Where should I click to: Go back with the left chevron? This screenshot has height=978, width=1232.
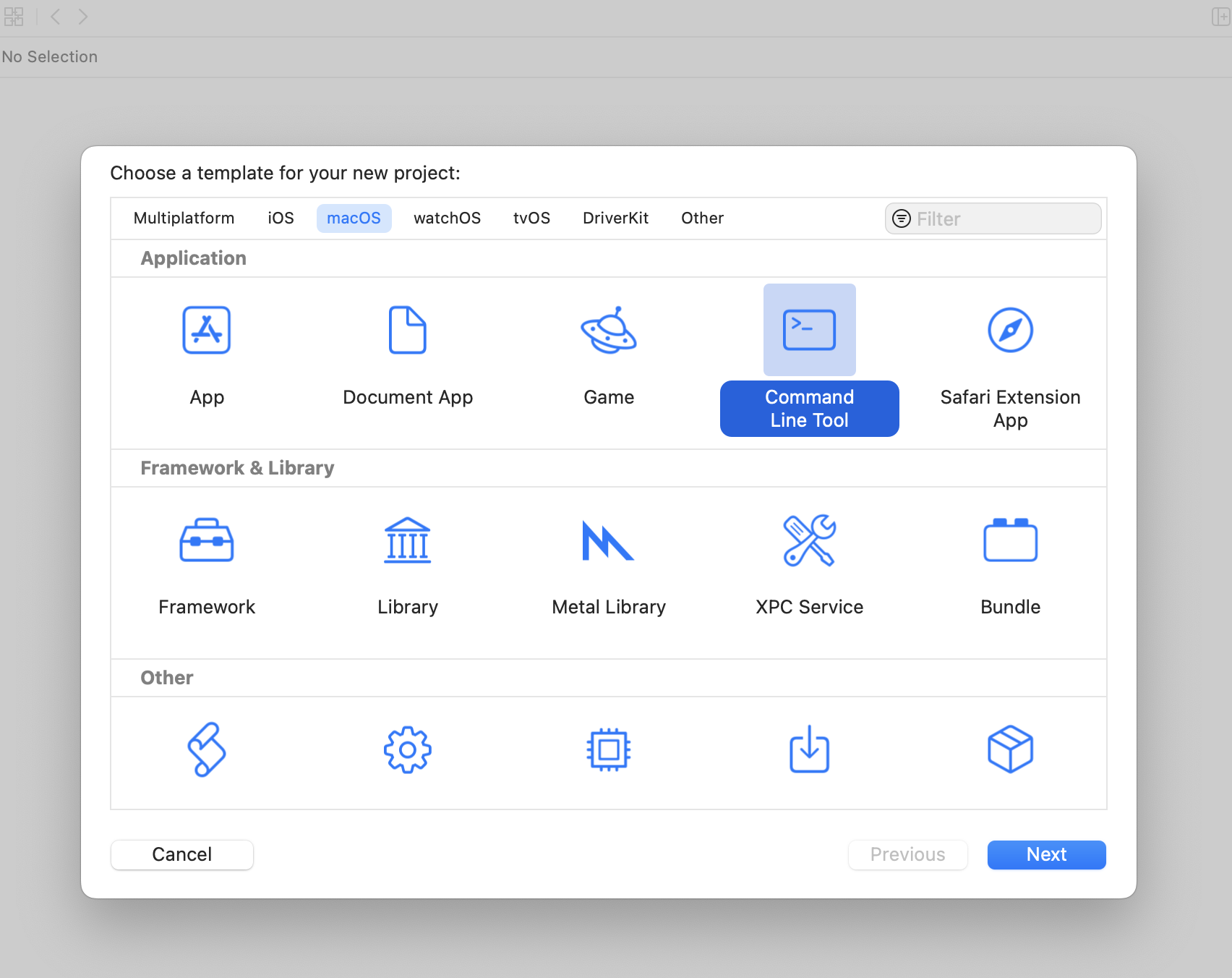pos(55,17)
